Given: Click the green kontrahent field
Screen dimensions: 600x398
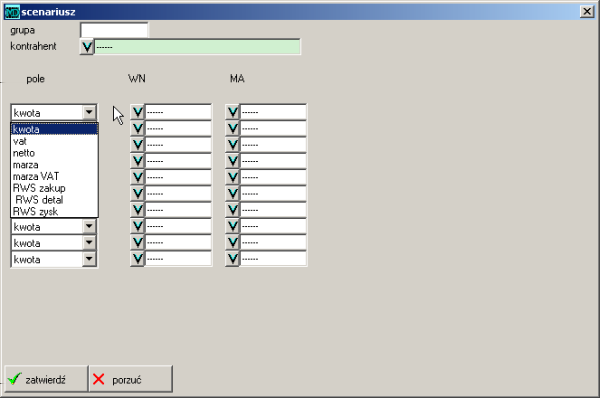Looking at the screenshot, I should point(197,47).
